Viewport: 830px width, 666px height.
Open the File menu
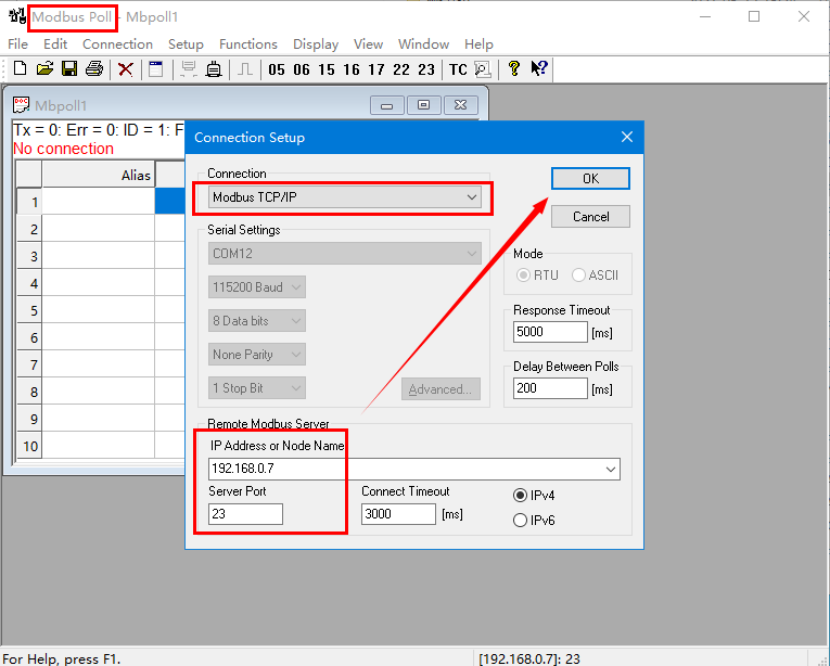(18, 44)
